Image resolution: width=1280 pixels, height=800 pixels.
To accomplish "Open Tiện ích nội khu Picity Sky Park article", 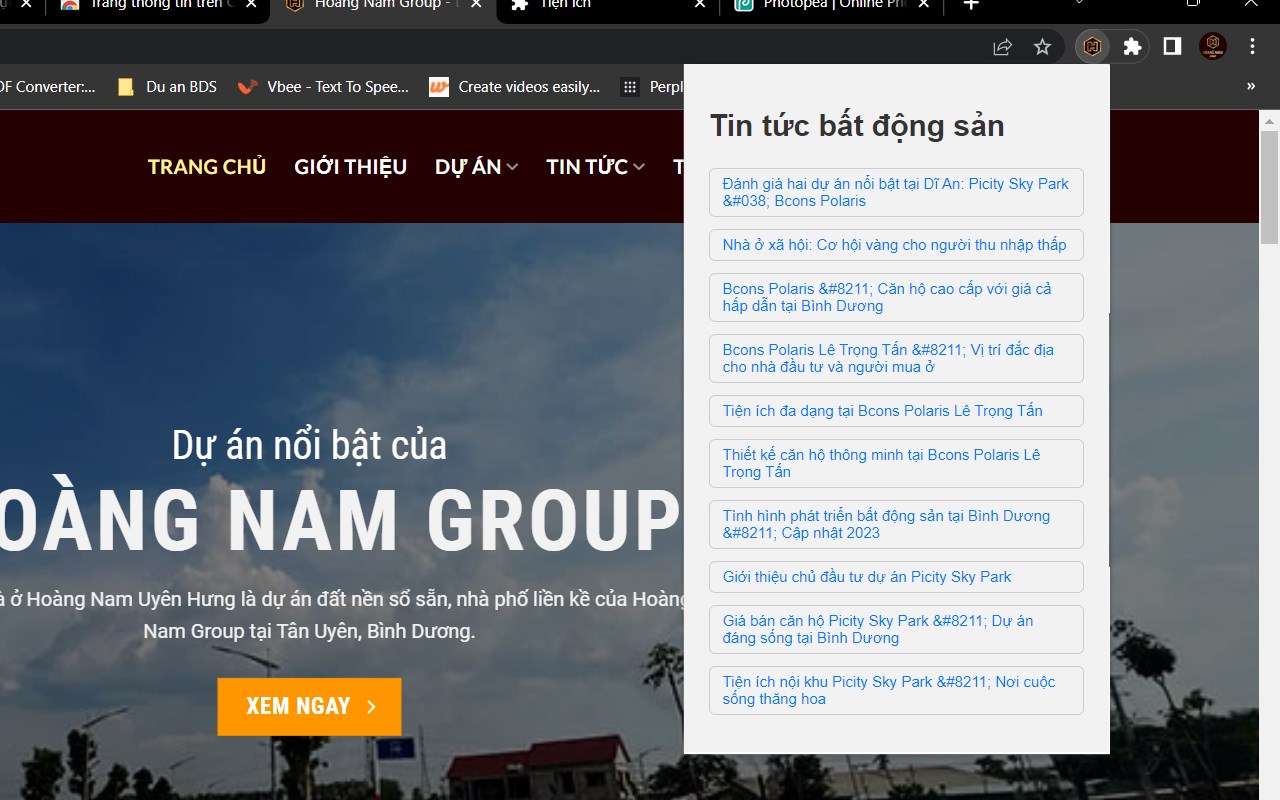I will pyautogui.click(x=896, y=690).
